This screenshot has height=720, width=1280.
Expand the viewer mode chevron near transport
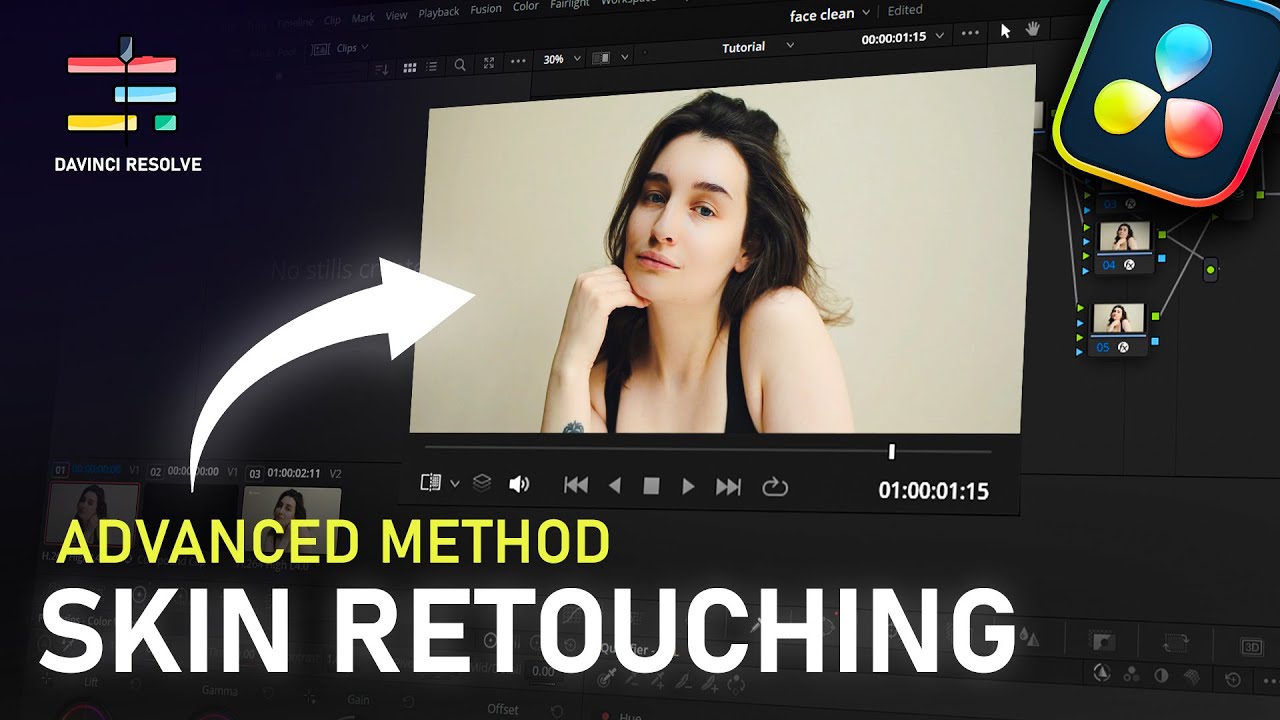point(455,483)
